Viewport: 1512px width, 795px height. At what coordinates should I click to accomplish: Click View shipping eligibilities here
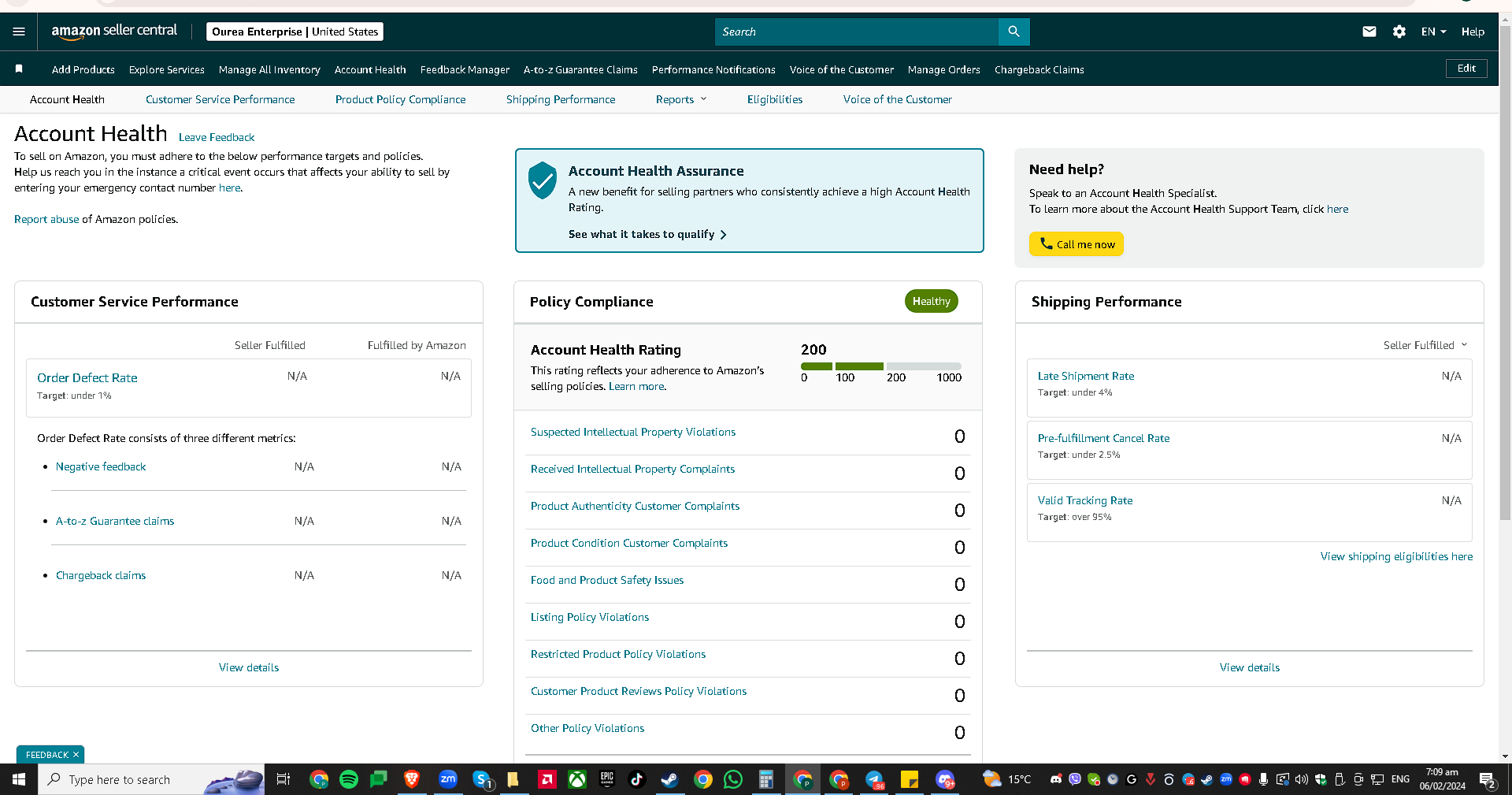[x=1396, y=556]
